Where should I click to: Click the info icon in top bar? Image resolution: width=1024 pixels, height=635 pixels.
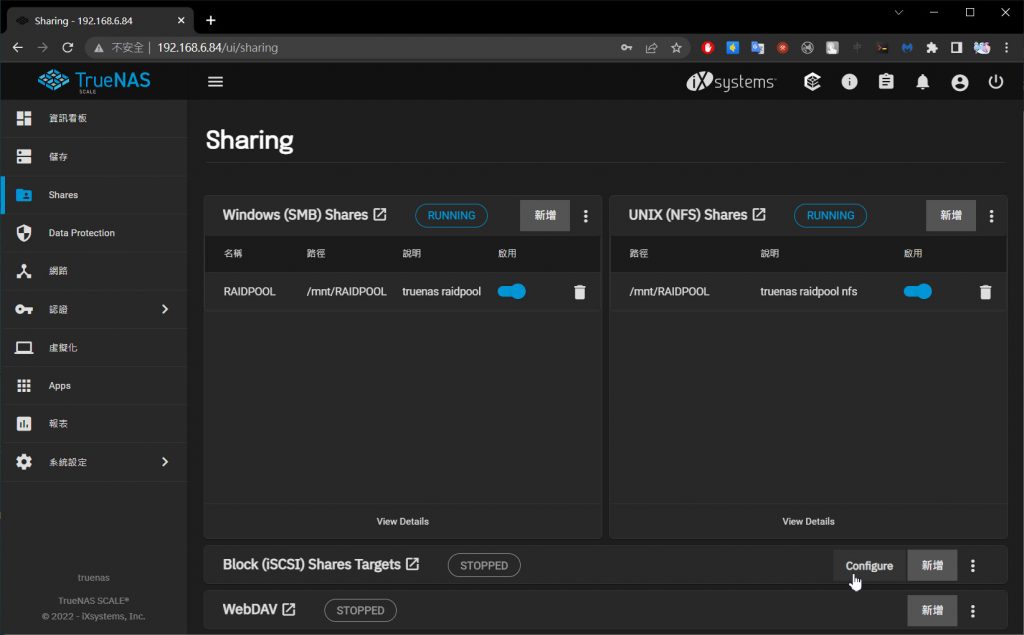click(x=849, y=82)
